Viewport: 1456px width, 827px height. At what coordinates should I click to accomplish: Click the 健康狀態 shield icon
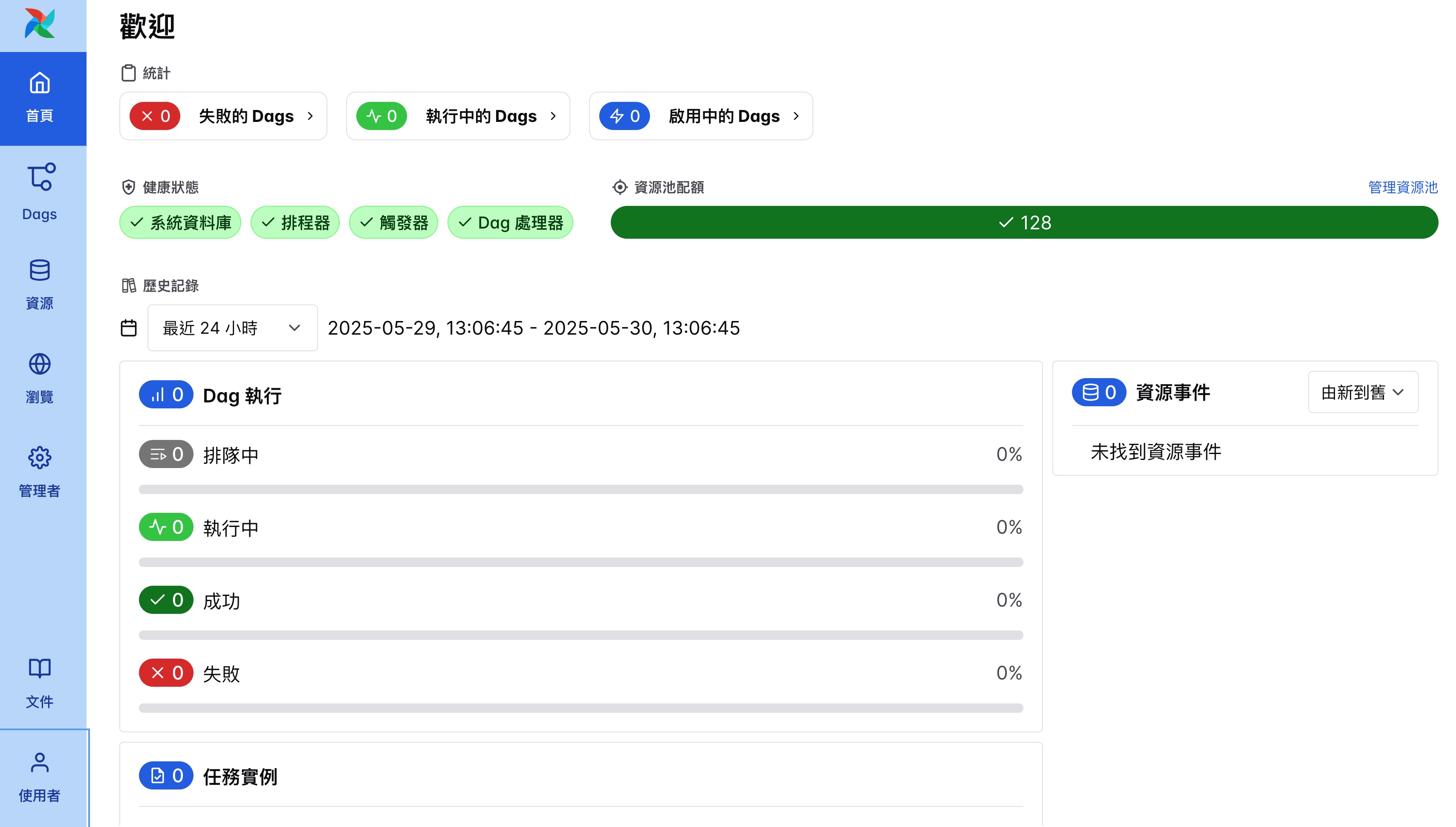[128, 187]
